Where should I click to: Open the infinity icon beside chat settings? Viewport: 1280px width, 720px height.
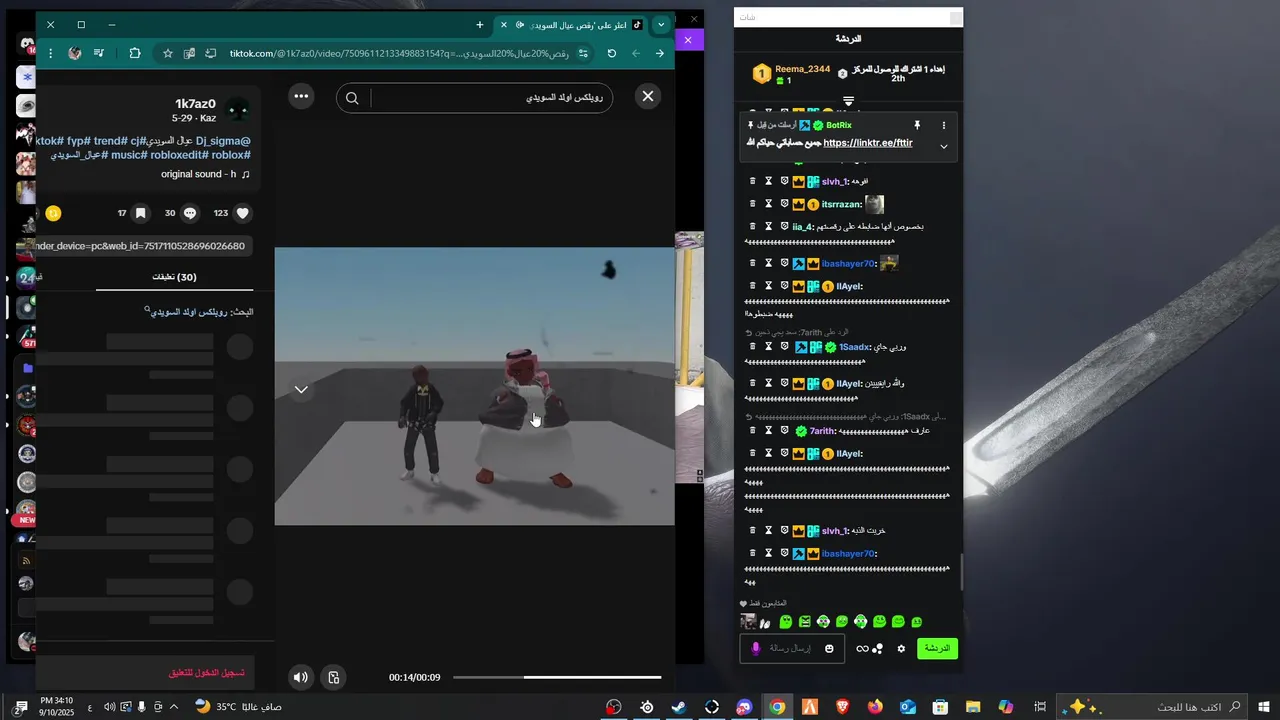[x=862, y=648]
